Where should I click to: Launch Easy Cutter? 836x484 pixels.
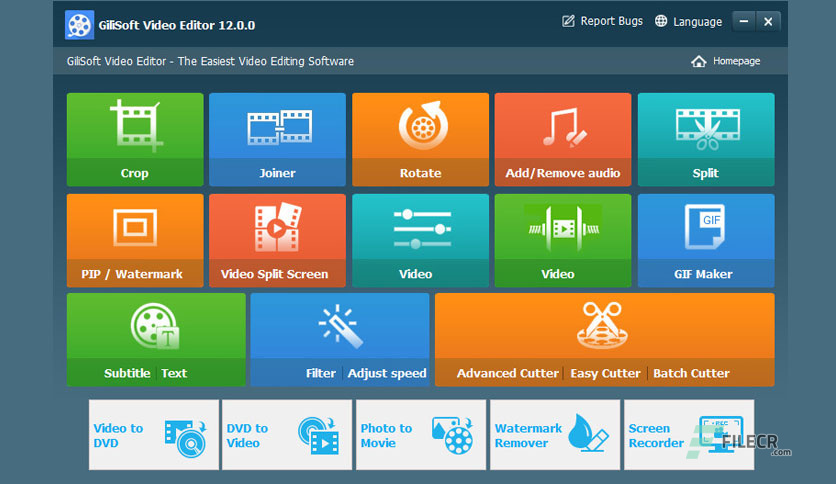[605, 374]
